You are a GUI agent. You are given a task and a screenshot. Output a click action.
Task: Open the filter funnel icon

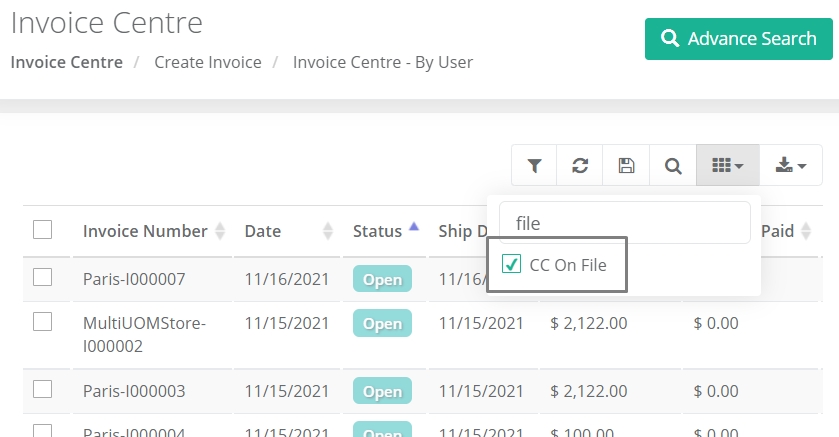[534, 165]
